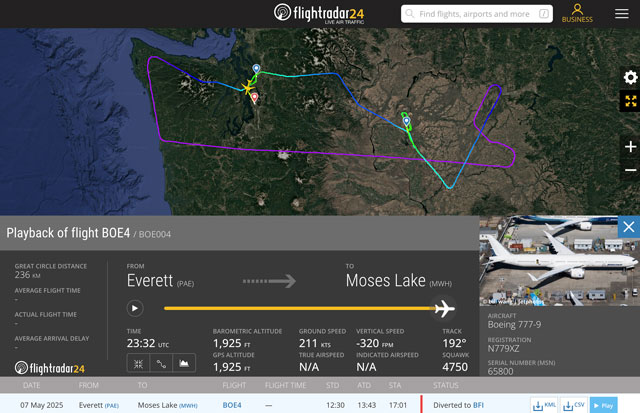The height and width of the screenshot is (413, 640).
Task: Click the Flightradar24 logo in header
Action: [326, 13]
